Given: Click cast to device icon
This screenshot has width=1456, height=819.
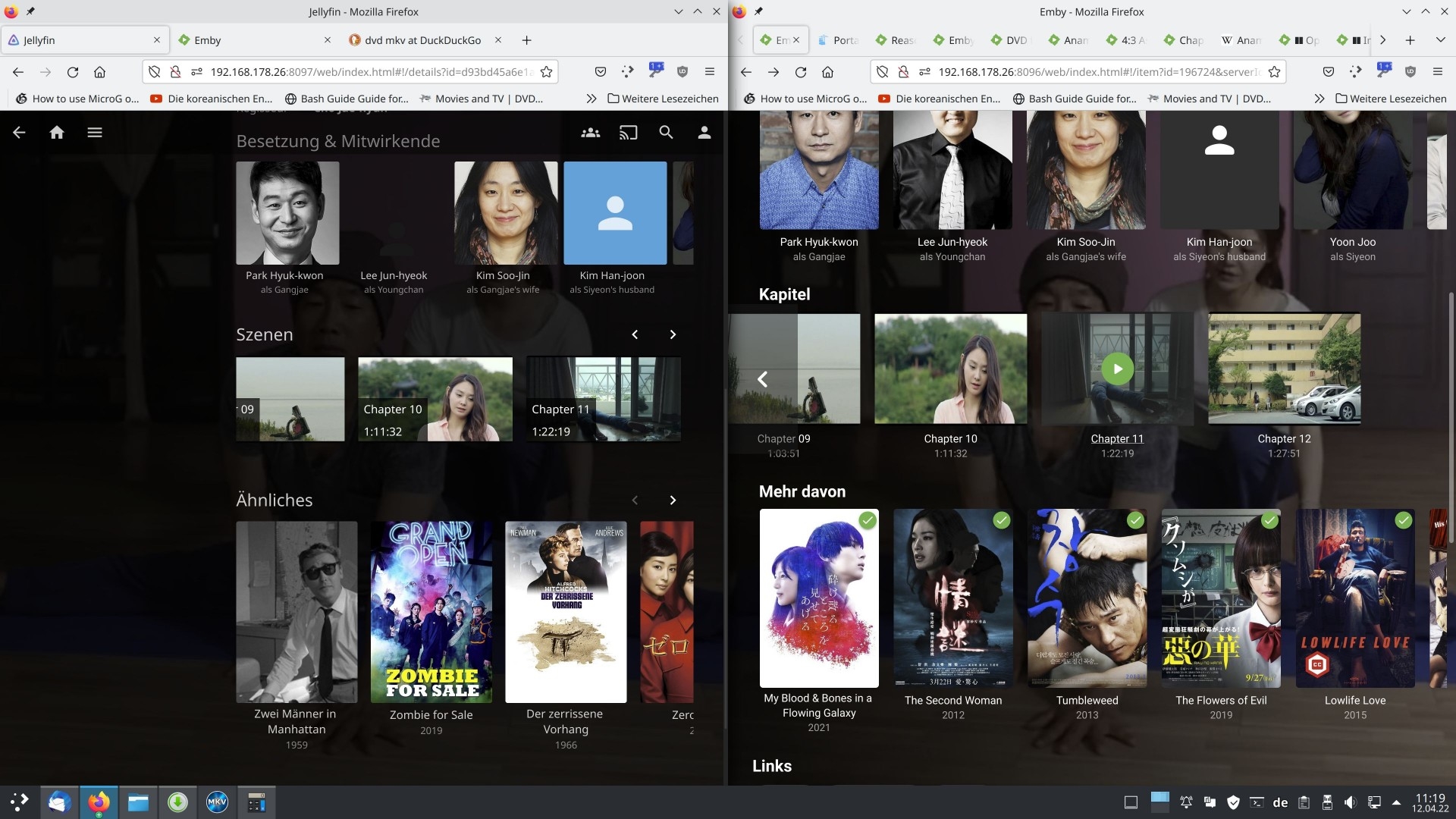Looking at the screenshot, I should 628,133.
